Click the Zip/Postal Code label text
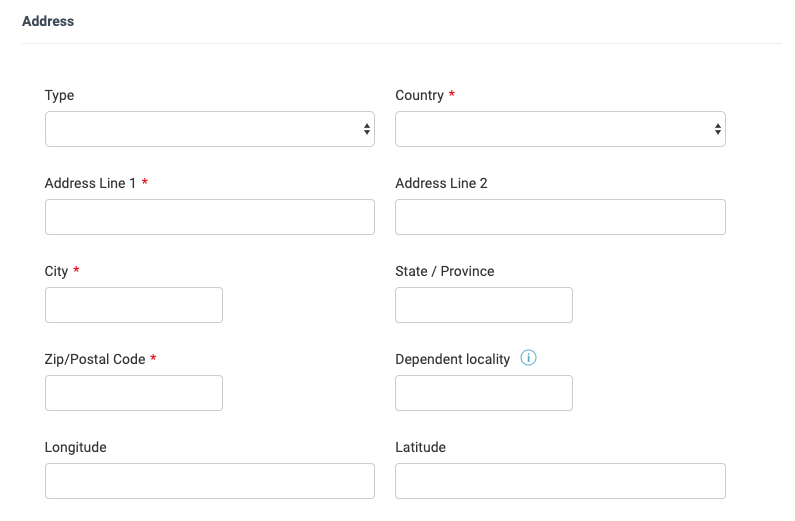The image size is (795, 521). tap(95, 359)
